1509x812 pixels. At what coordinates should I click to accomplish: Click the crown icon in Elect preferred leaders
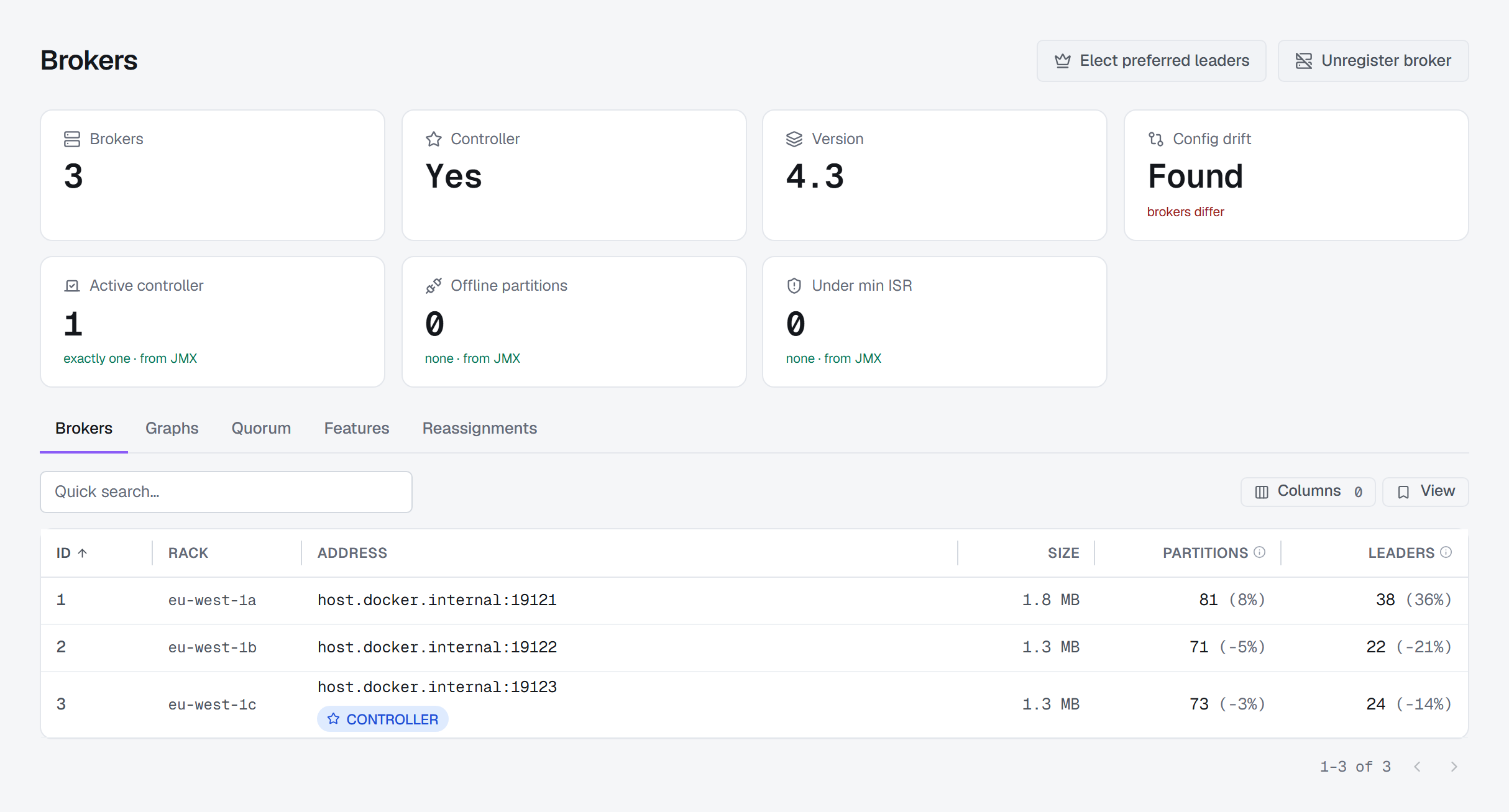pos(1063,61)
